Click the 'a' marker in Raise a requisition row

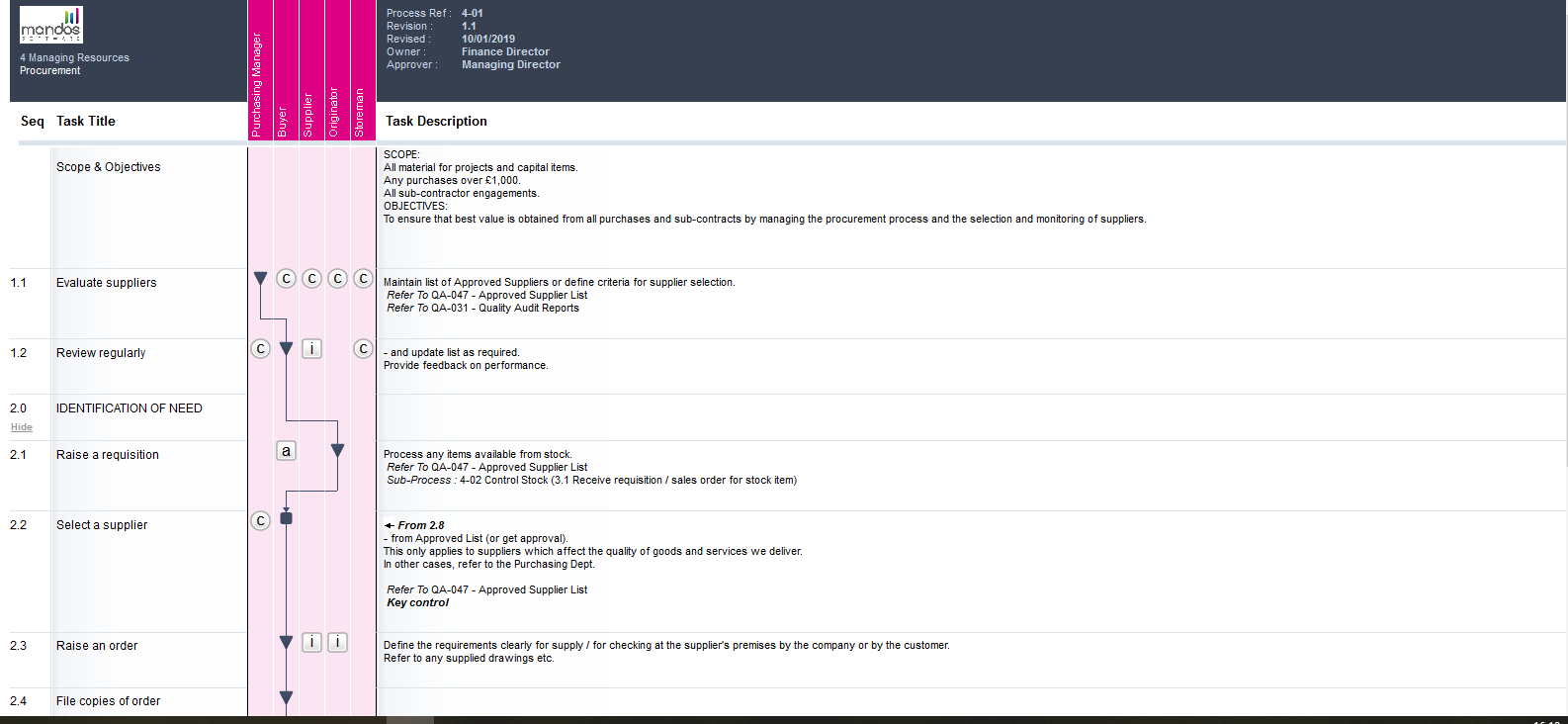click(286, 451)
